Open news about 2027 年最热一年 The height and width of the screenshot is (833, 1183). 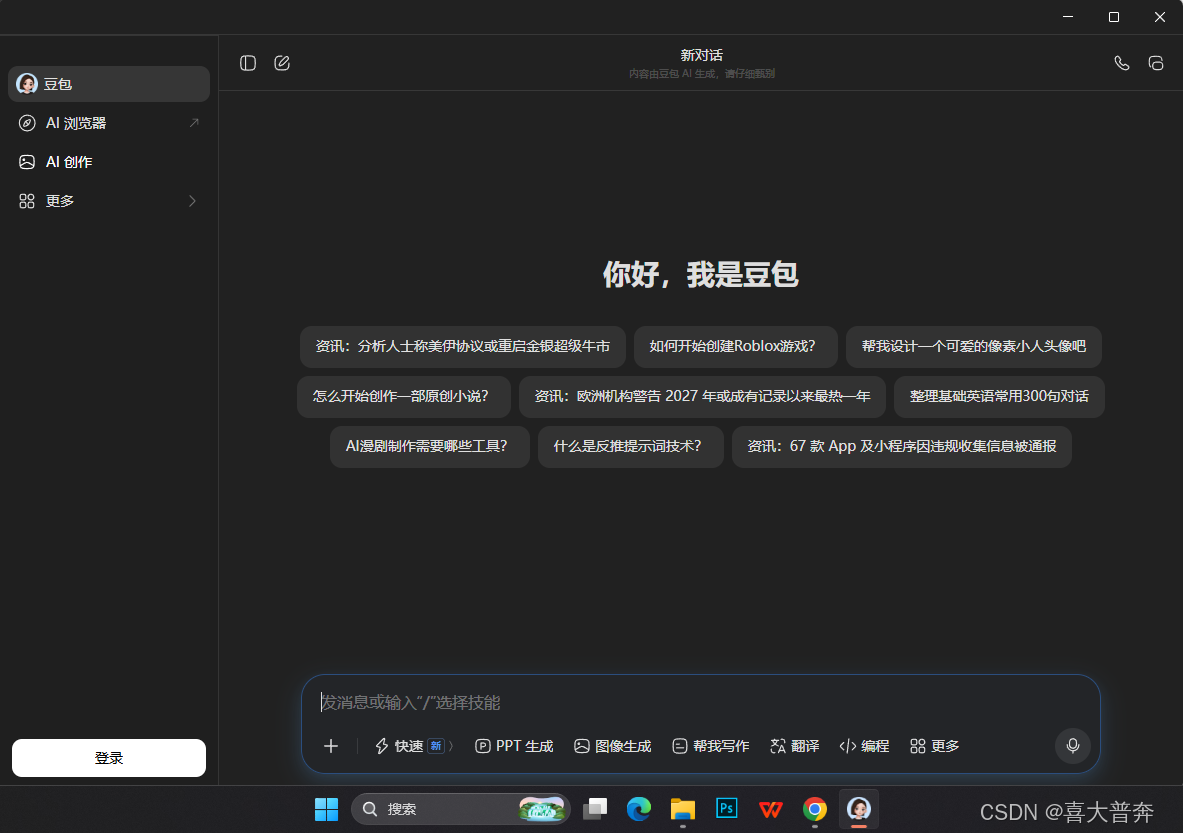(x=702, y=396)
